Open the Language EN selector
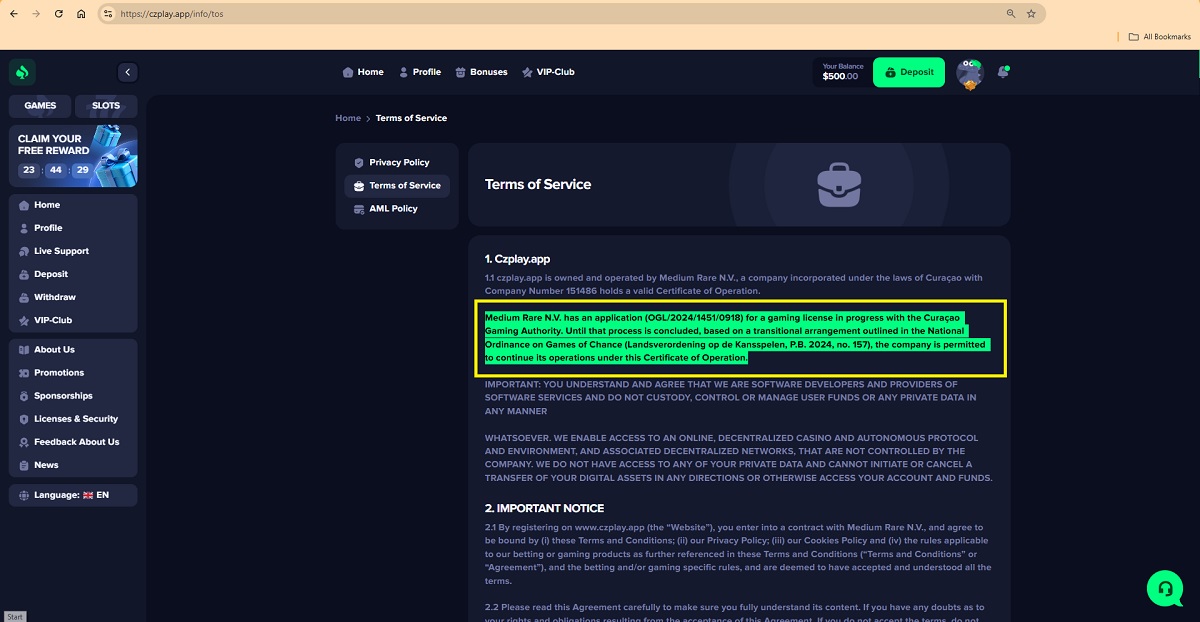The image size is (1200, 622). (x=73, y=495)
